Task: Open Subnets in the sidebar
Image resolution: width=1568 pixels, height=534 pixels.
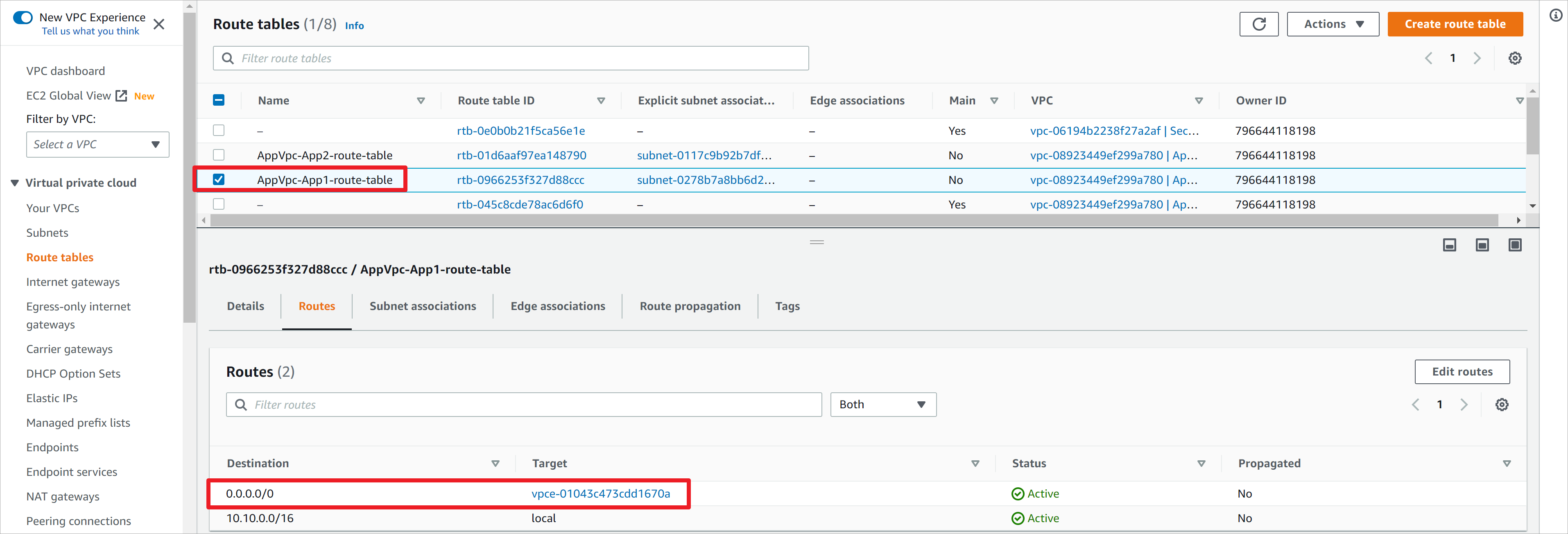Action: (x=47, y=233)
